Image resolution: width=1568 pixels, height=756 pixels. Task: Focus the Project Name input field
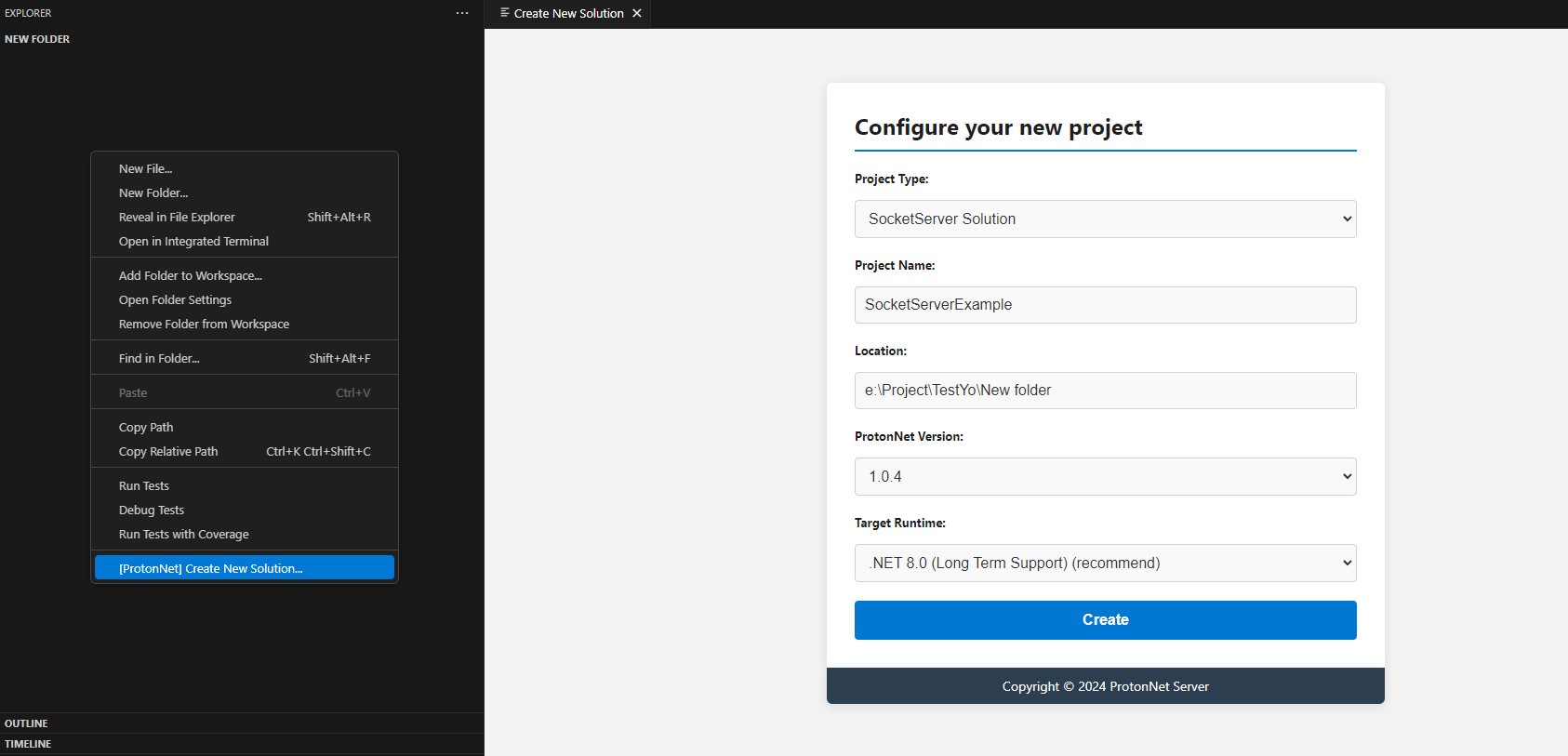pyautogui.click(x=1105, y=305)
